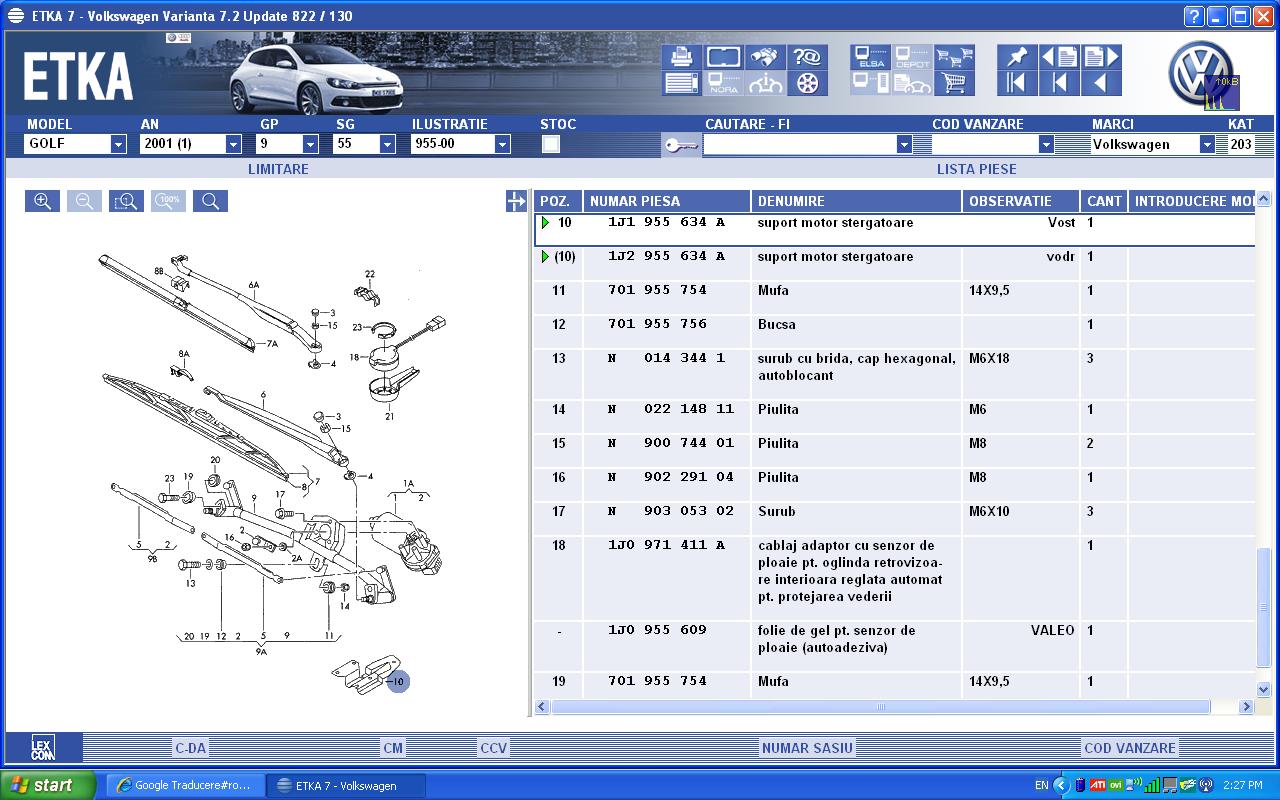
Task: Click the plain magnifier search icon
Action: click(x=210, y=201)
